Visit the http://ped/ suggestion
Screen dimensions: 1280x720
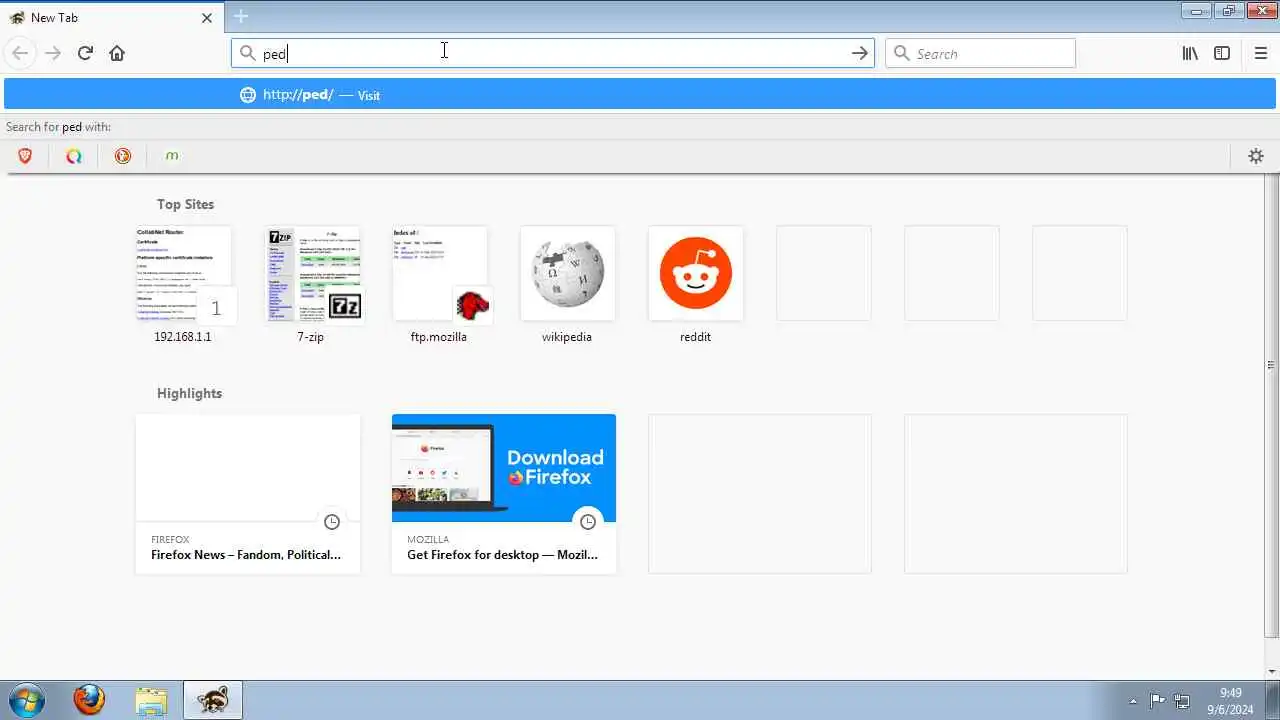[x=640, y=95]
